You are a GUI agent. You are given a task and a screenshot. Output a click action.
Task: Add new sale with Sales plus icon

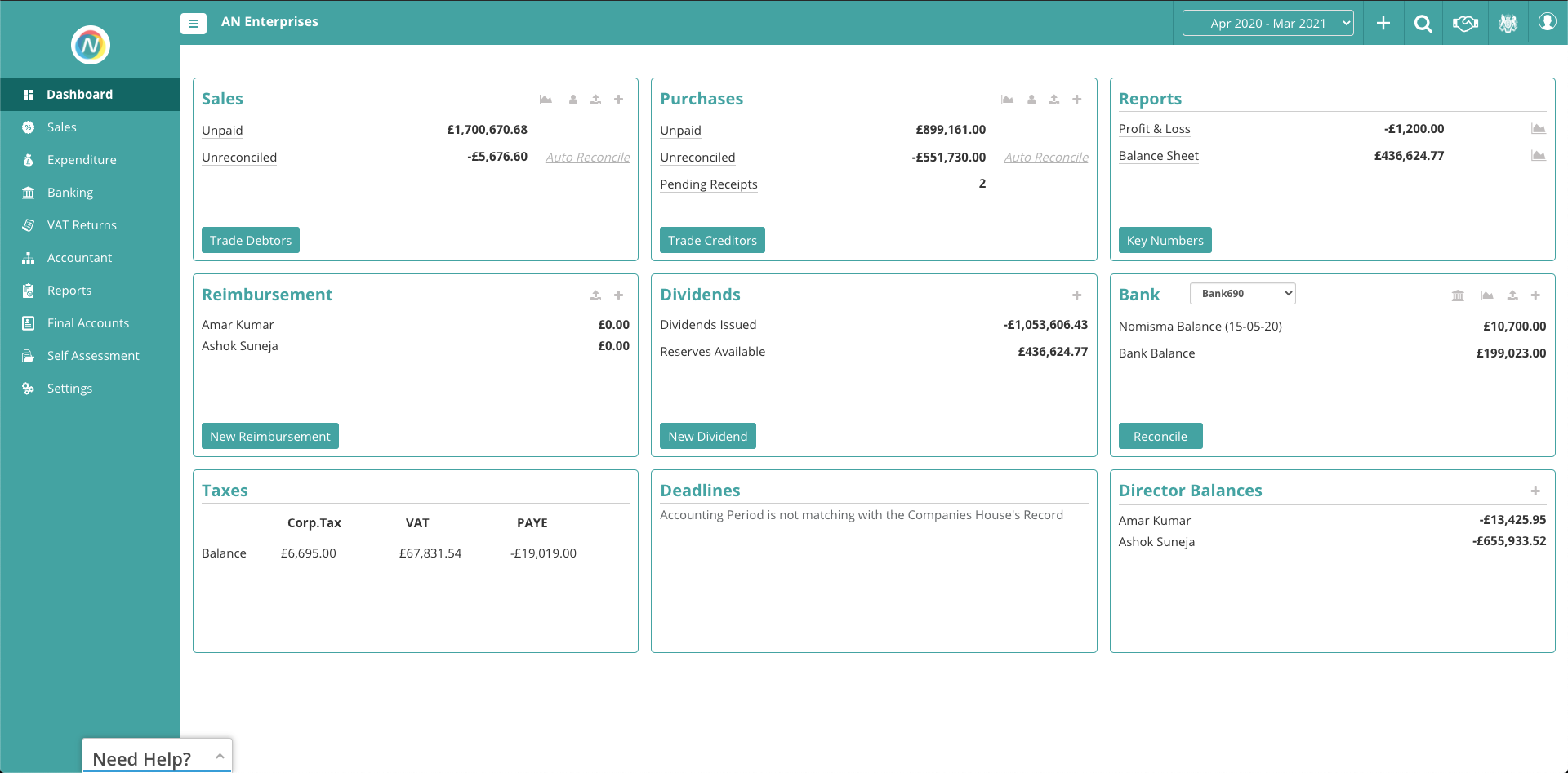point(619,100)
